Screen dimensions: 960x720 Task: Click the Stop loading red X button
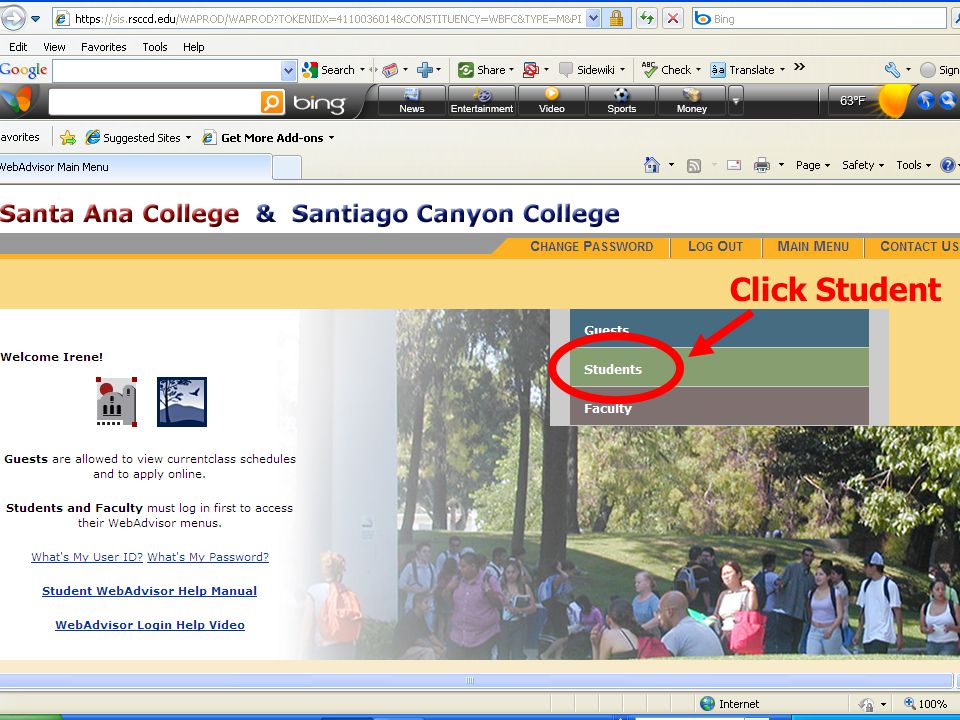673,18
